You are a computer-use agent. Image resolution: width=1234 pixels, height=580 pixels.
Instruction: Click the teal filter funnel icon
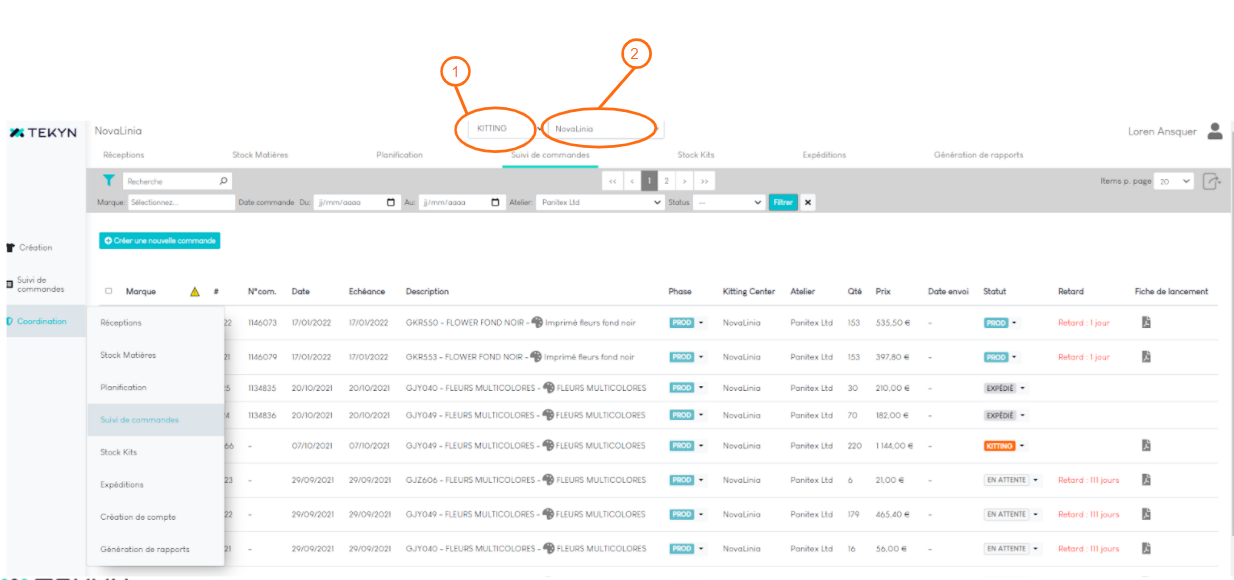108,181
